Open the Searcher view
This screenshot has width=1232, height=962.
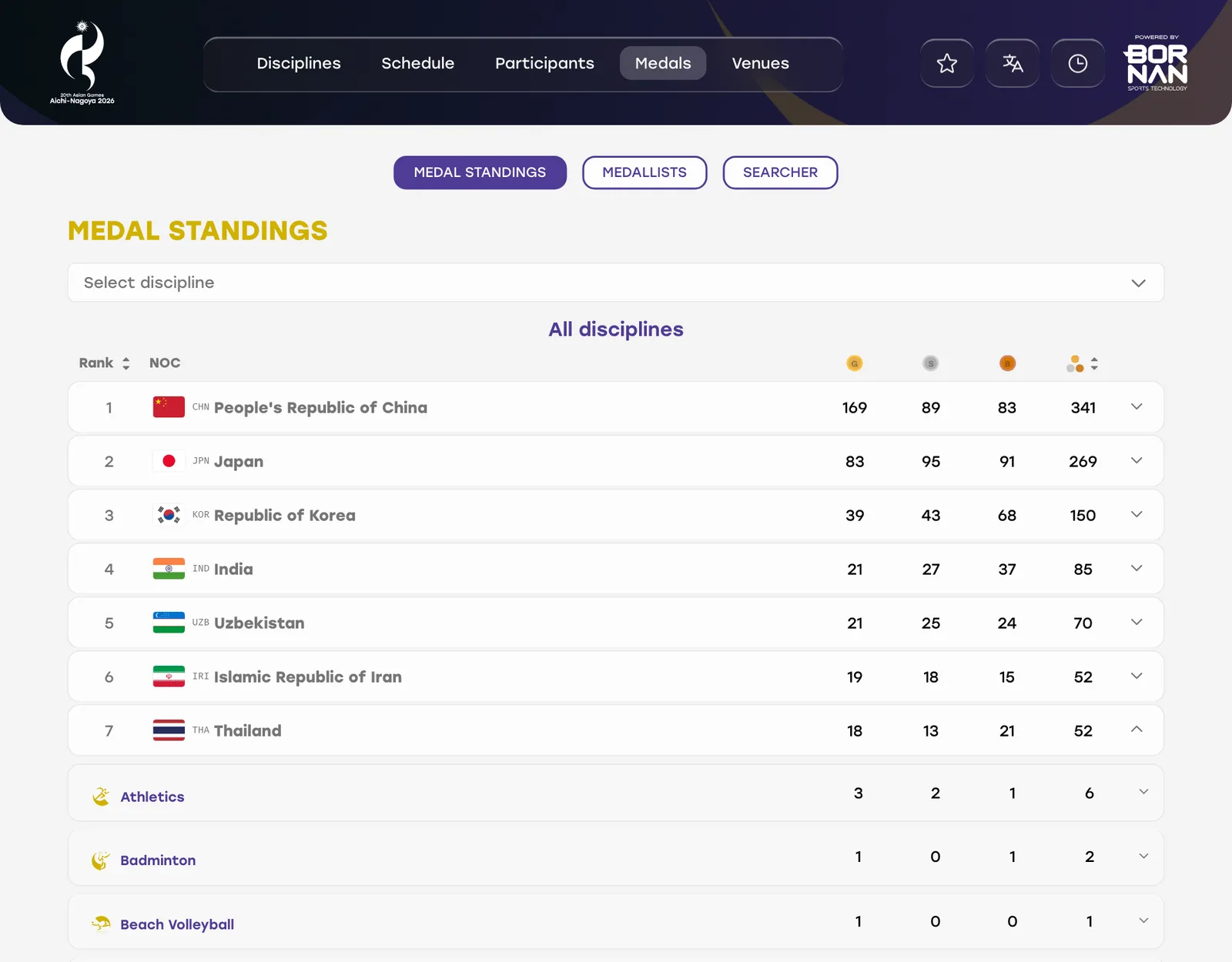click(x=780, y=172)
